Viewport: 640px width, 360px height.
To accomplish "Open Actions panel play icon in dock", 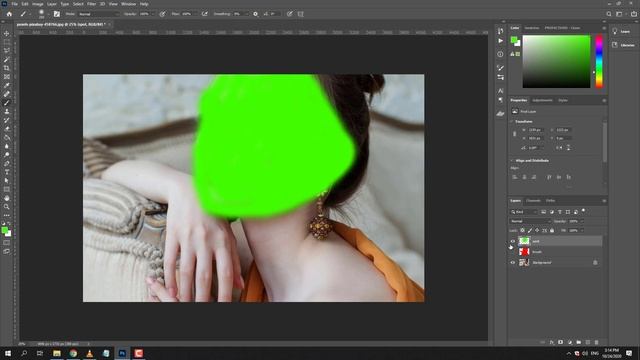I will [x=500, y=41].
